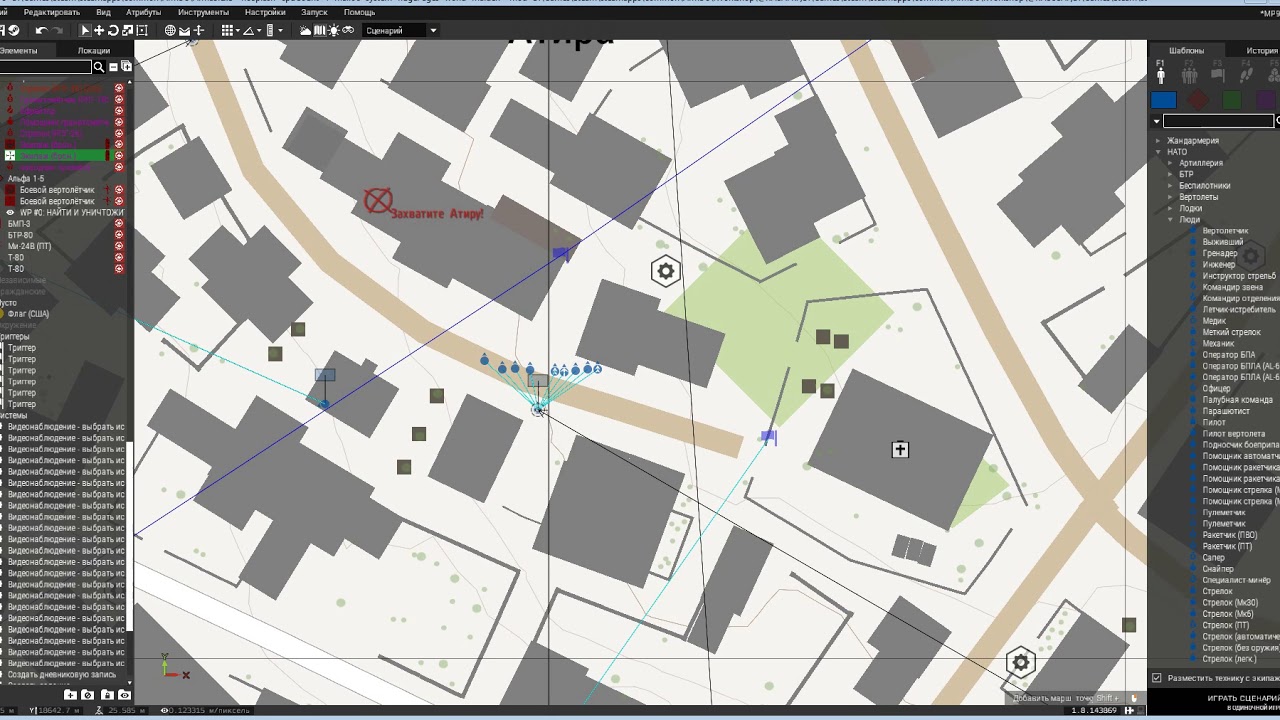Select the Гренадер unit
This screenshot has height=720, width=1280.
[1220, 253]
